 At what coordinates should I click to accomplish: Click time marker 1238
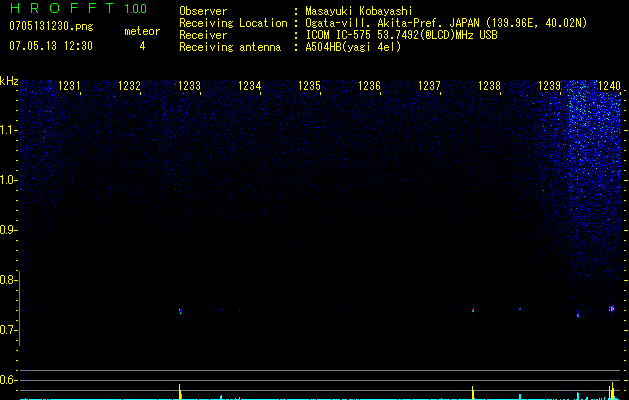489,86
